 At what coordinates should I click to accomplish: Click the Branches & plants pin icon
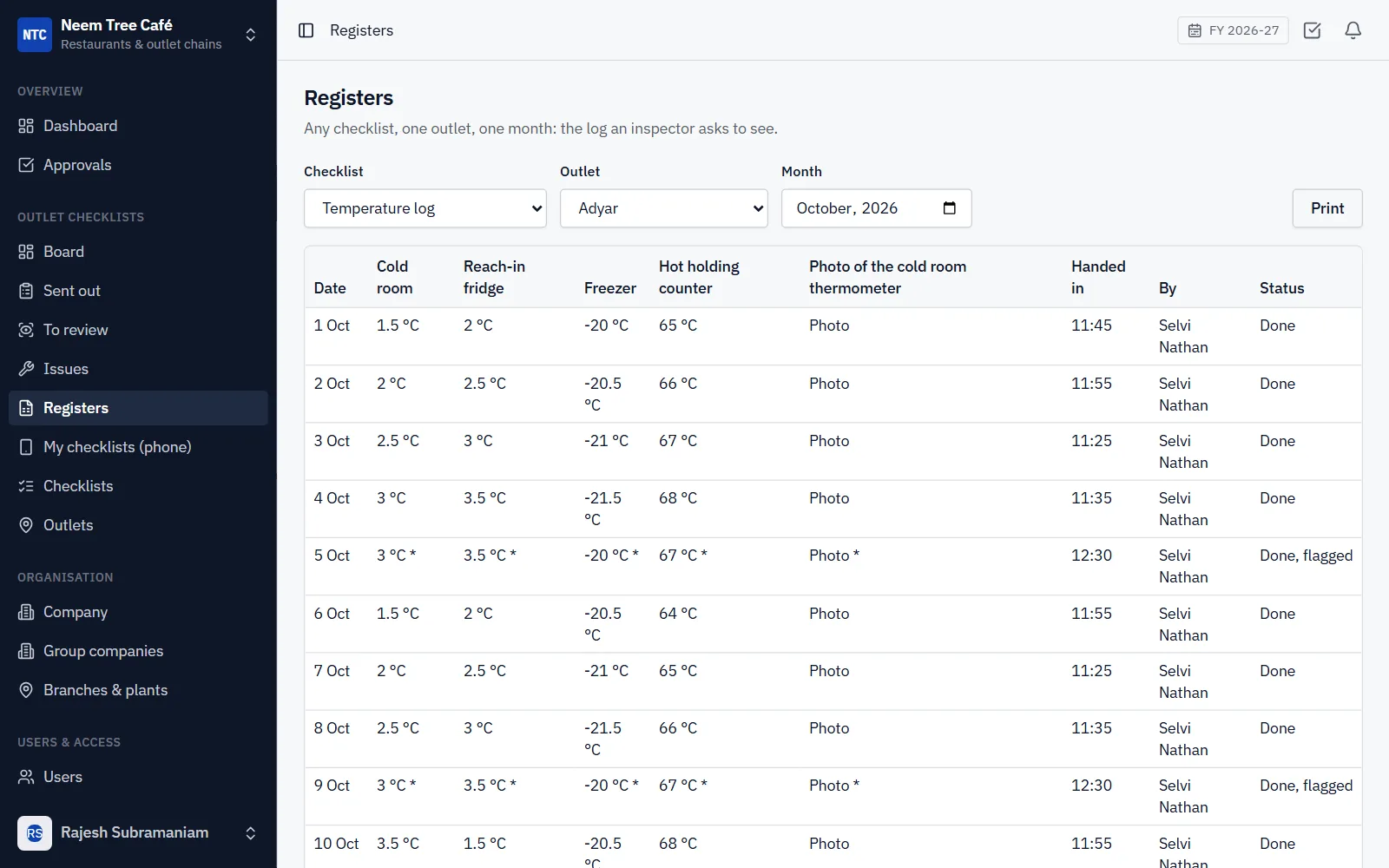click(26, 690)
